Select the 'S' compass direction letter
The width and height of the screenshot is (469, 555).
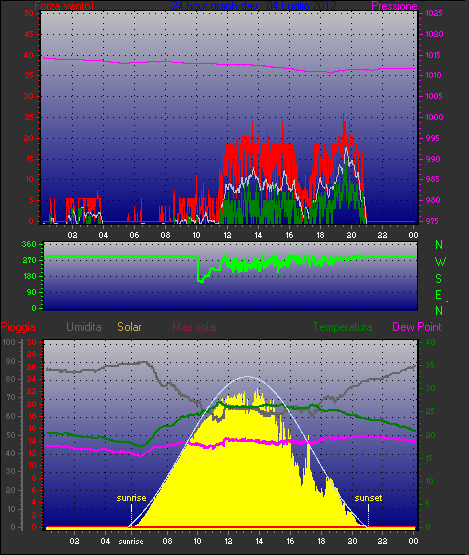(439, 279)
